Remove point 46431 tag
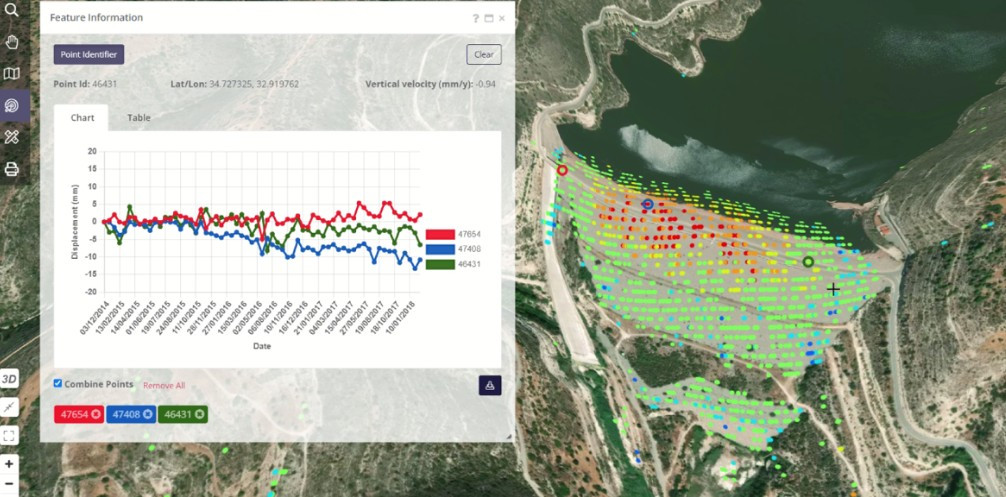 [x=199, y=414]
